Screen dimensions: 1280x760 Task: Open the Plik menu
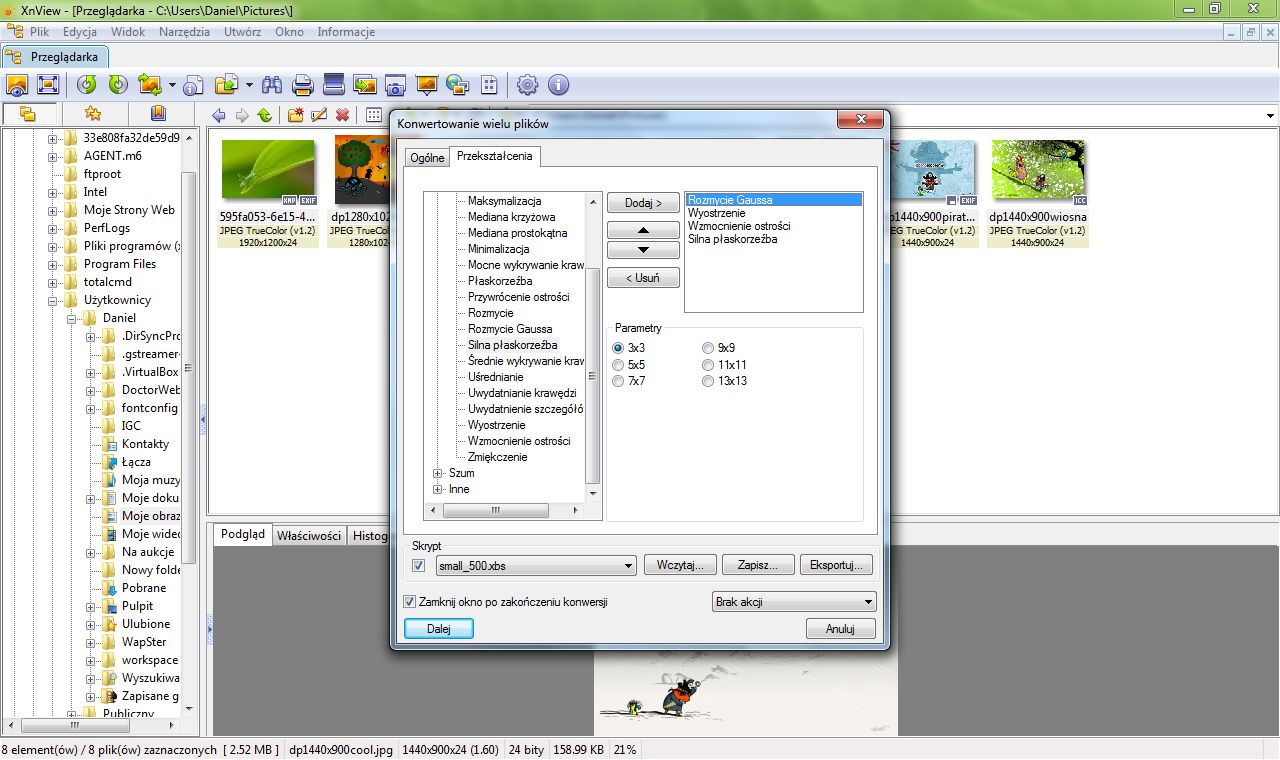coord(40,32)
